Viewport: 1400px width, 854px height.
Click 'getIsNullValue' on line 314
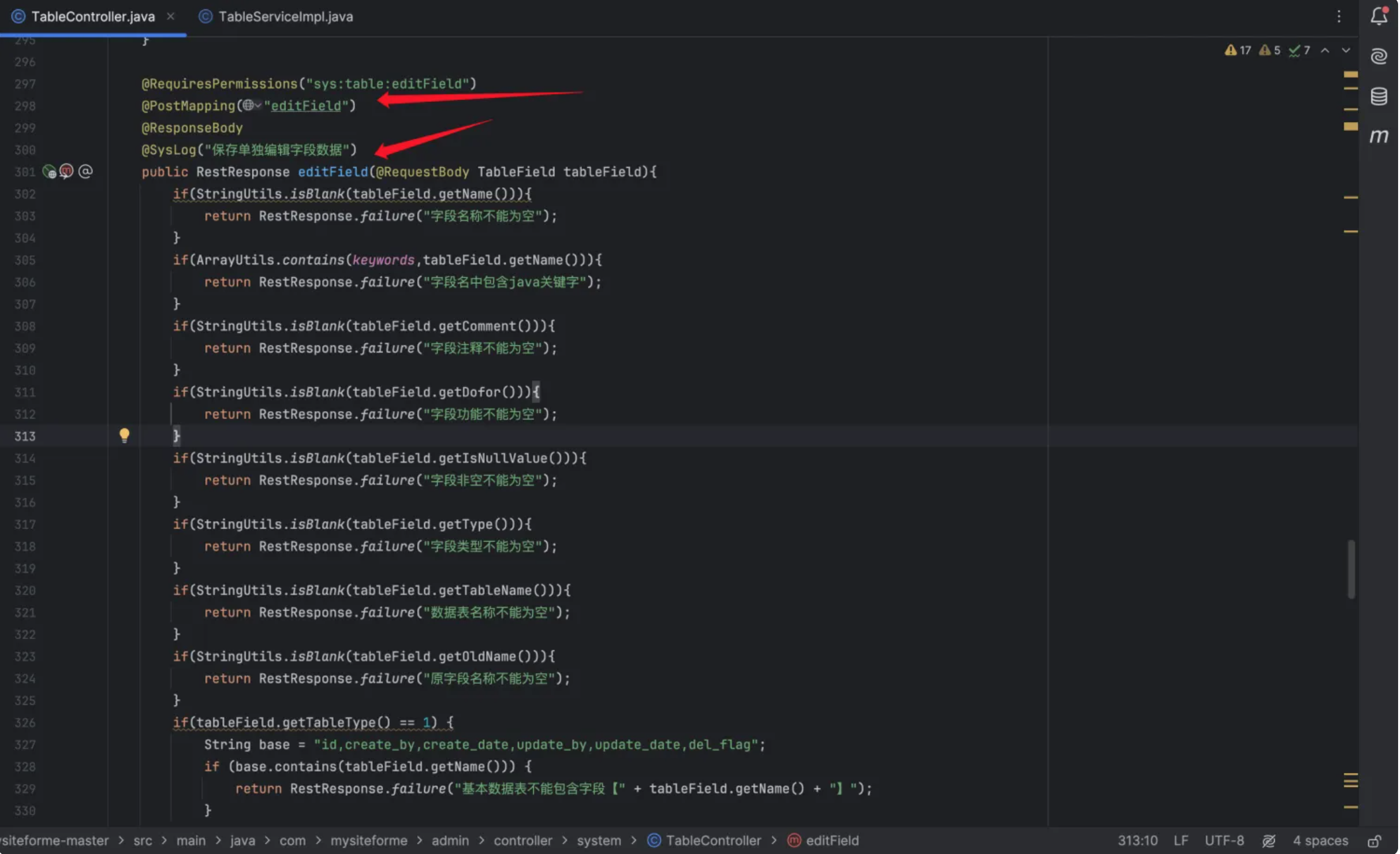tap(493, 458)
